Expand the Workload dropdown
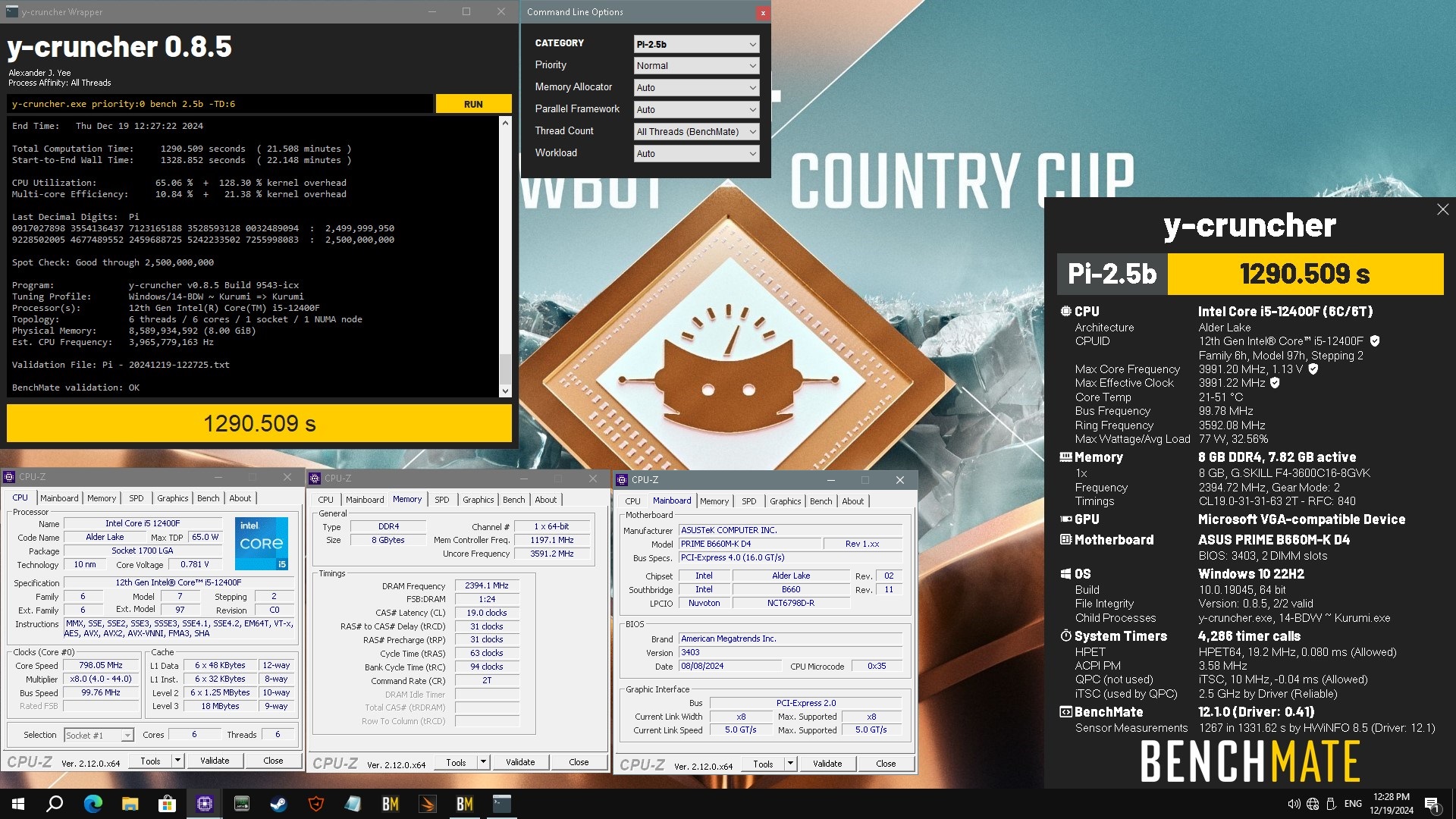1456x819 pixels. click(x=696, y=154)
